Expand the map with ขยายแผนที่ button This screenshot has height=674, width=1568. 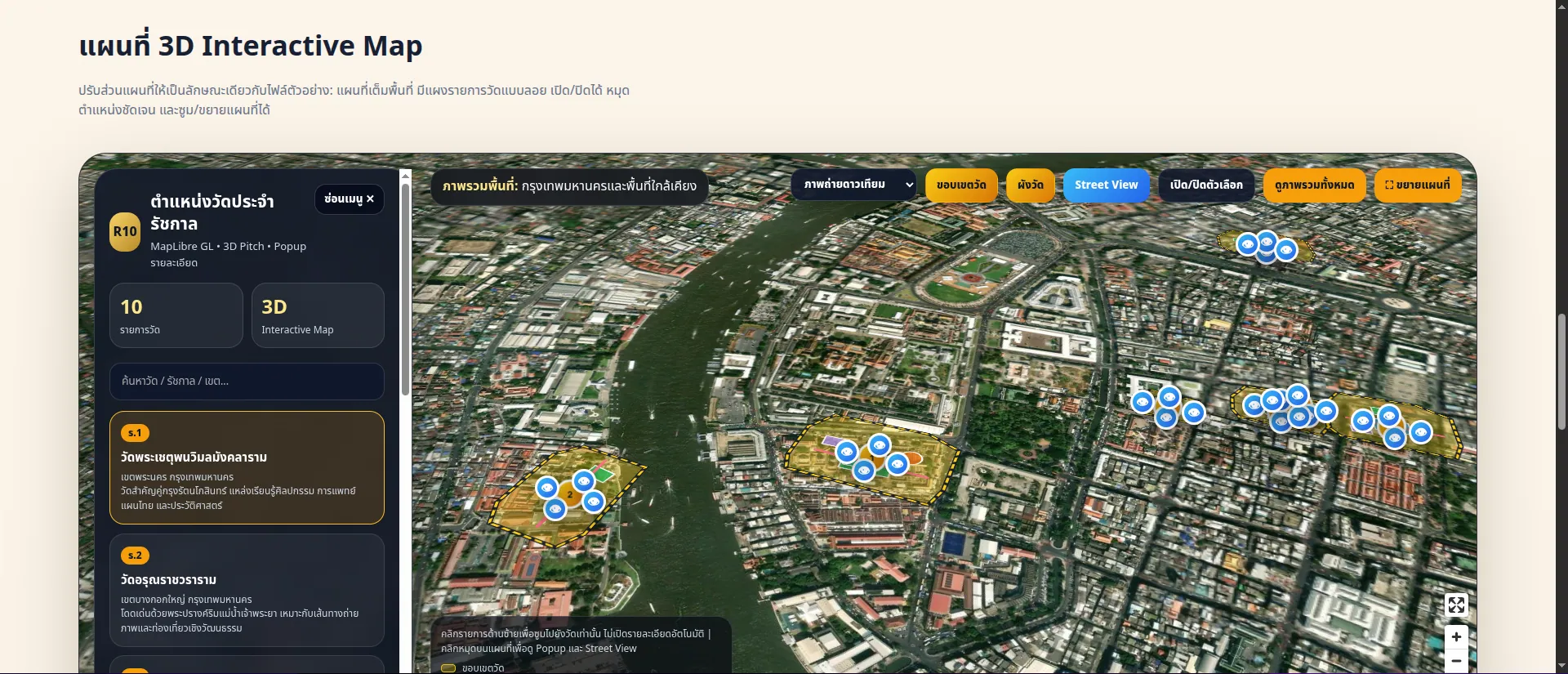tap(1418, 185)
